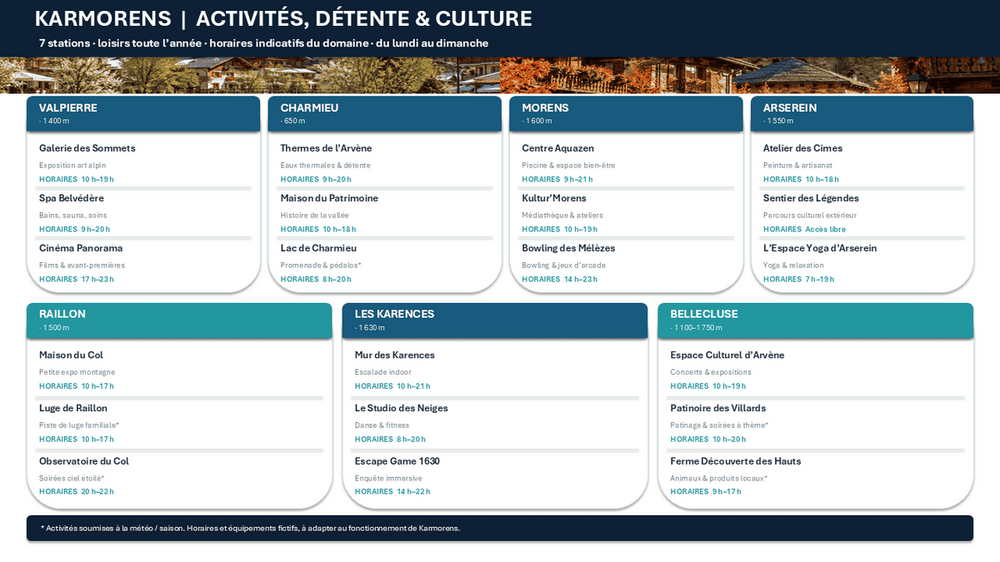Image resolution: width=1000 pixels, height=562 pixels.
Task: Click 'Atelier des Cimes' title
Action: click(x=802, y=148)
